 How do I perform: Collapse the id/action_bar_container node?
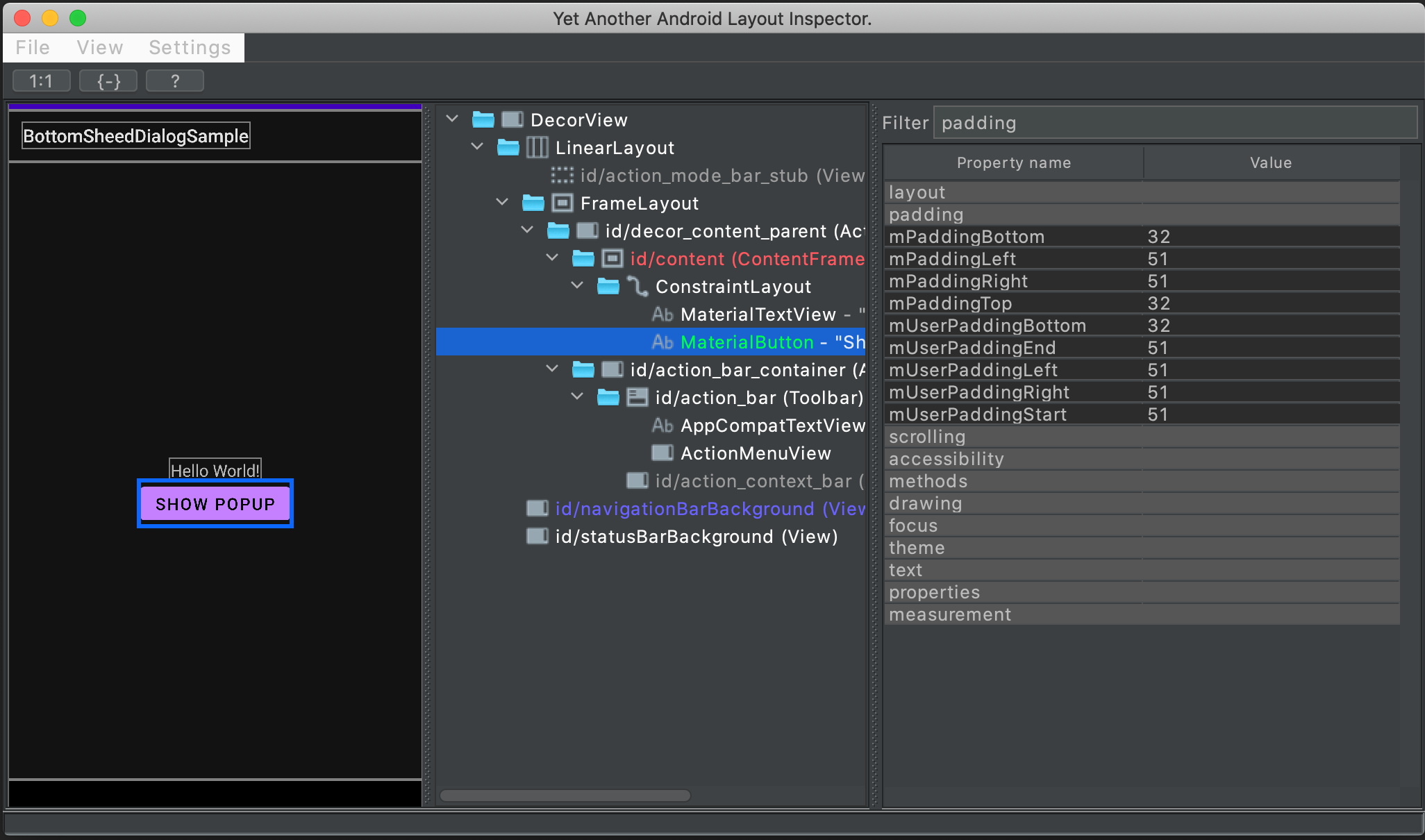[552, 369]
